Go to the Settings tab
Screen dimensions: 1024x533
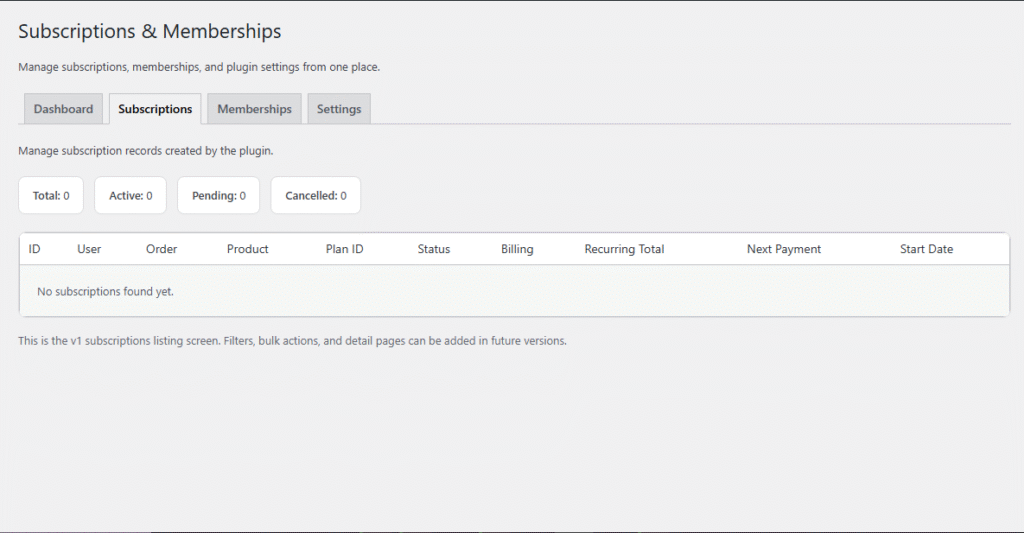point(339,109)
